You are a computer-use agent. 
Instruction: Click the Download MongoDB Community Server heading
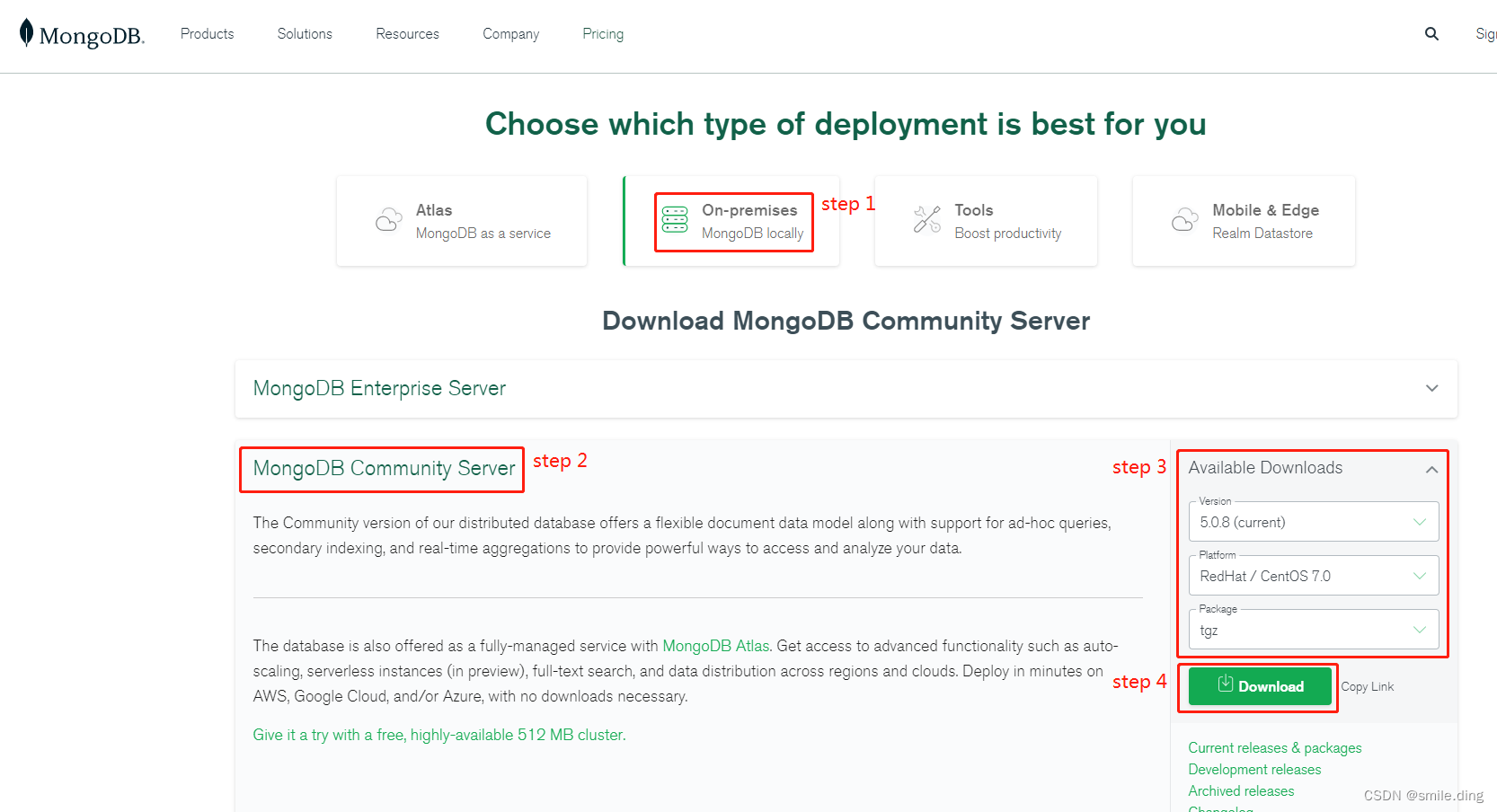click(x=846, y=321)
